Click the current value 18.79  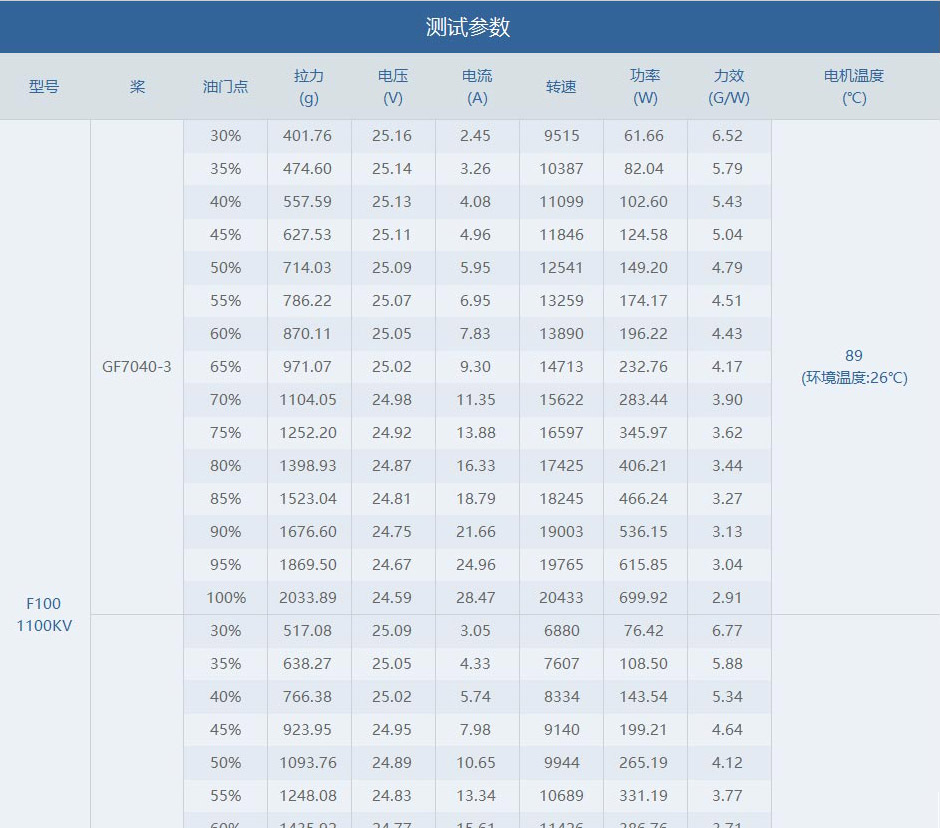475,498
